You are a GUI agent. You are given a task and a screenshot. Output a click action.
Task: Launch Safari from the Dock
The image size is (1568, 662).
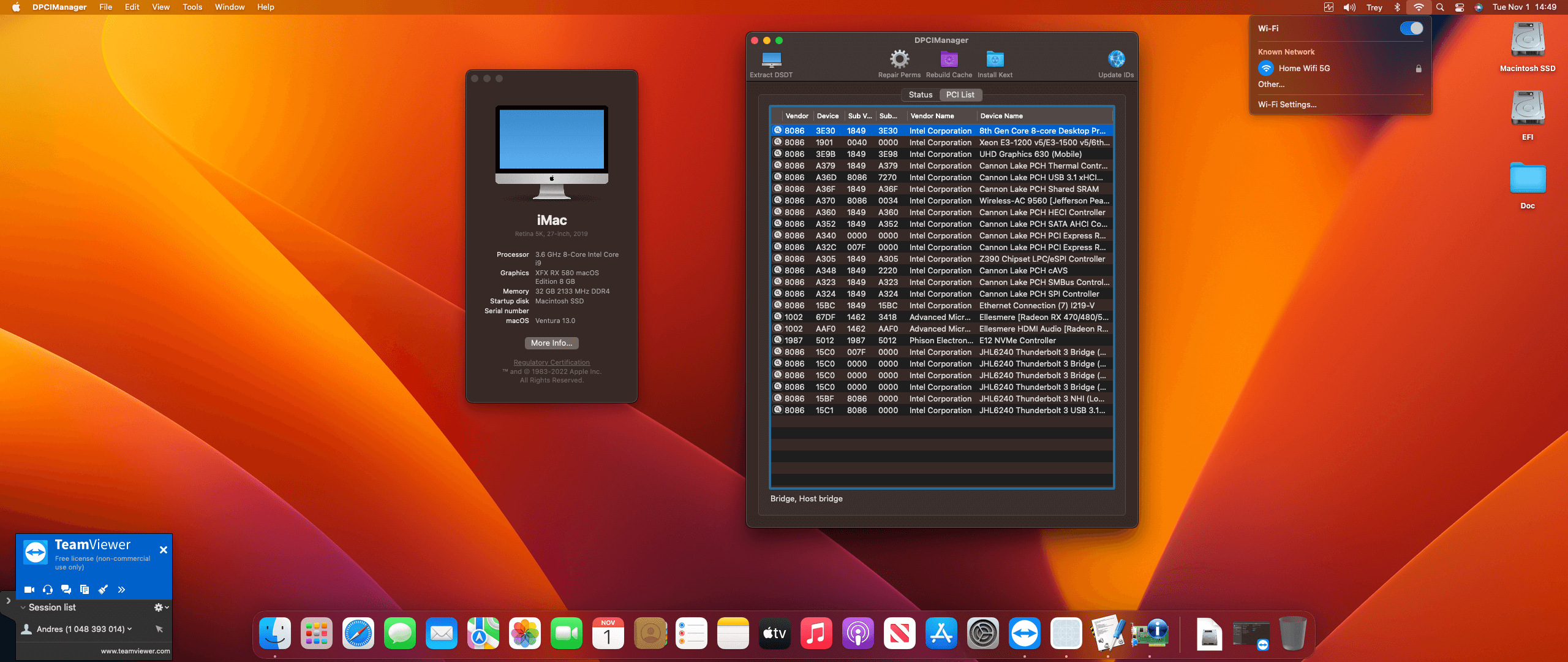[x=358, y=633]
